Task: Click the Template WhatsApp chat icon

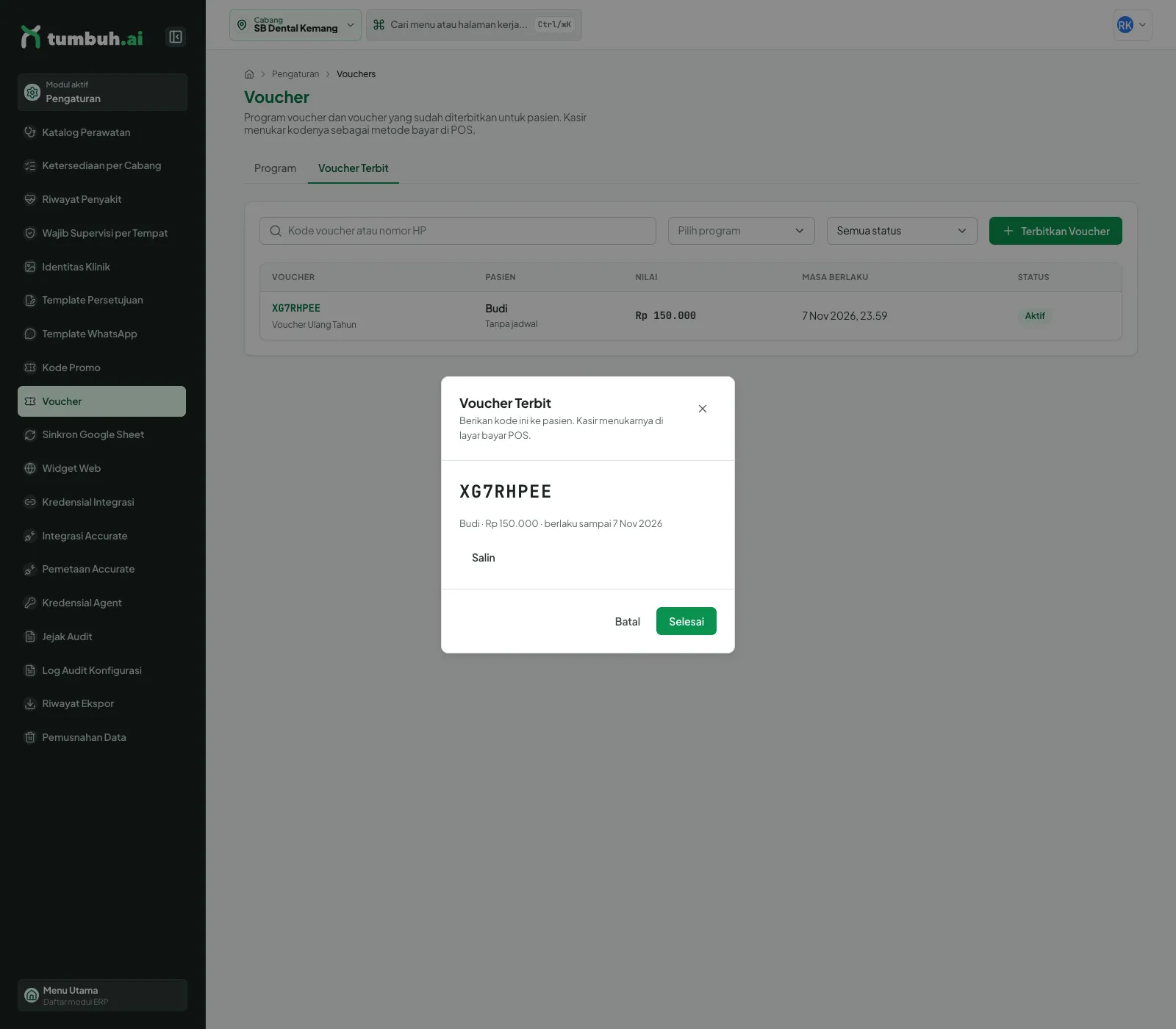Action: click(30, 334)
